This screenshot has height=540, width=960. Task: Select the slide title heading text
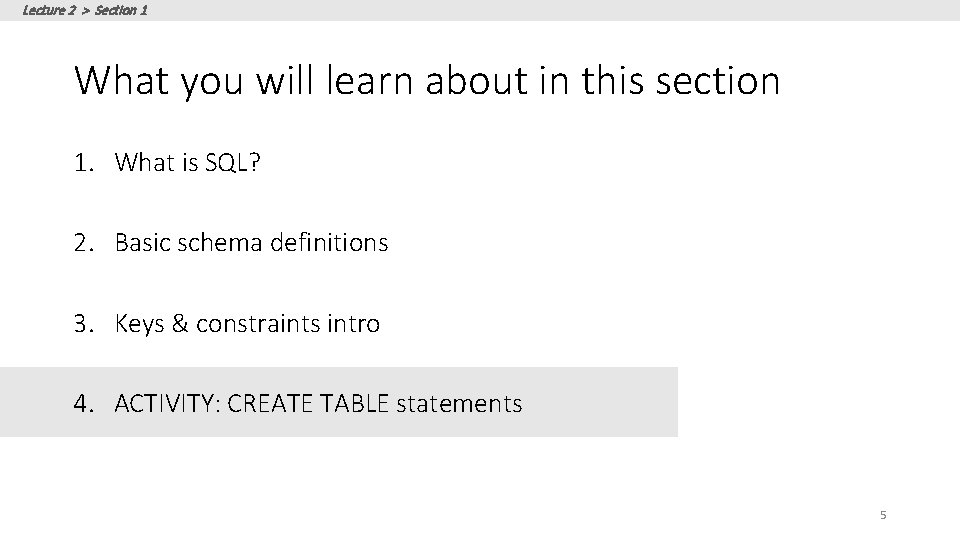pyautogui.click(x=427, y=80)
